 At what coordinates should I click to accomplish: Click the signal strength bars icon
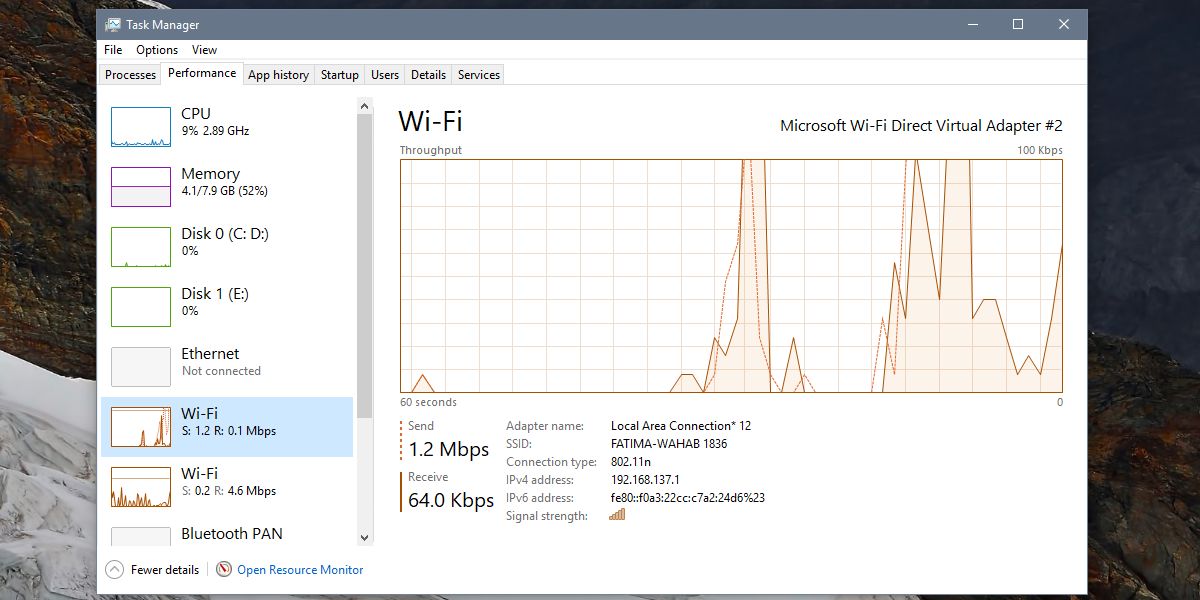coord(617,515)
